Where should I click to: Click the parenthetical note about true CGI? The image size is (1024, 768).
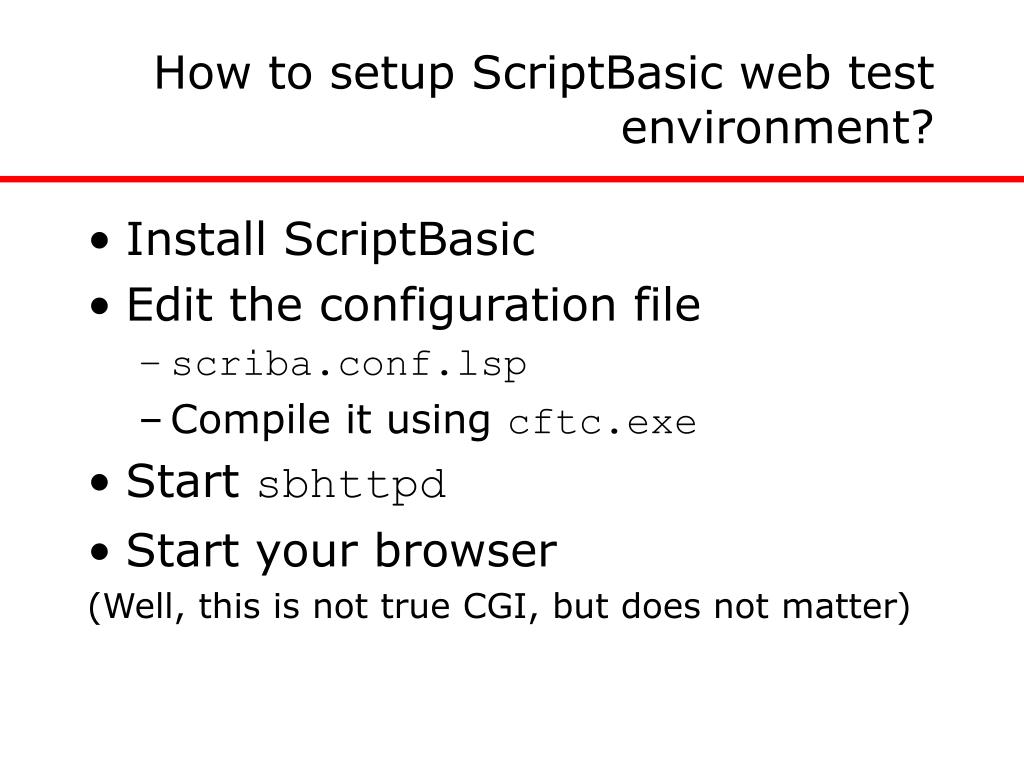tap(499, 607)
